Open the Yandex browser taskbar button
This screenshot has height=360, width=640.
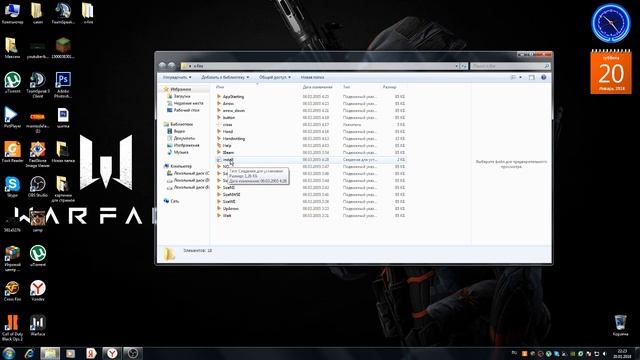pyautogui.click(x=112, y=353)
